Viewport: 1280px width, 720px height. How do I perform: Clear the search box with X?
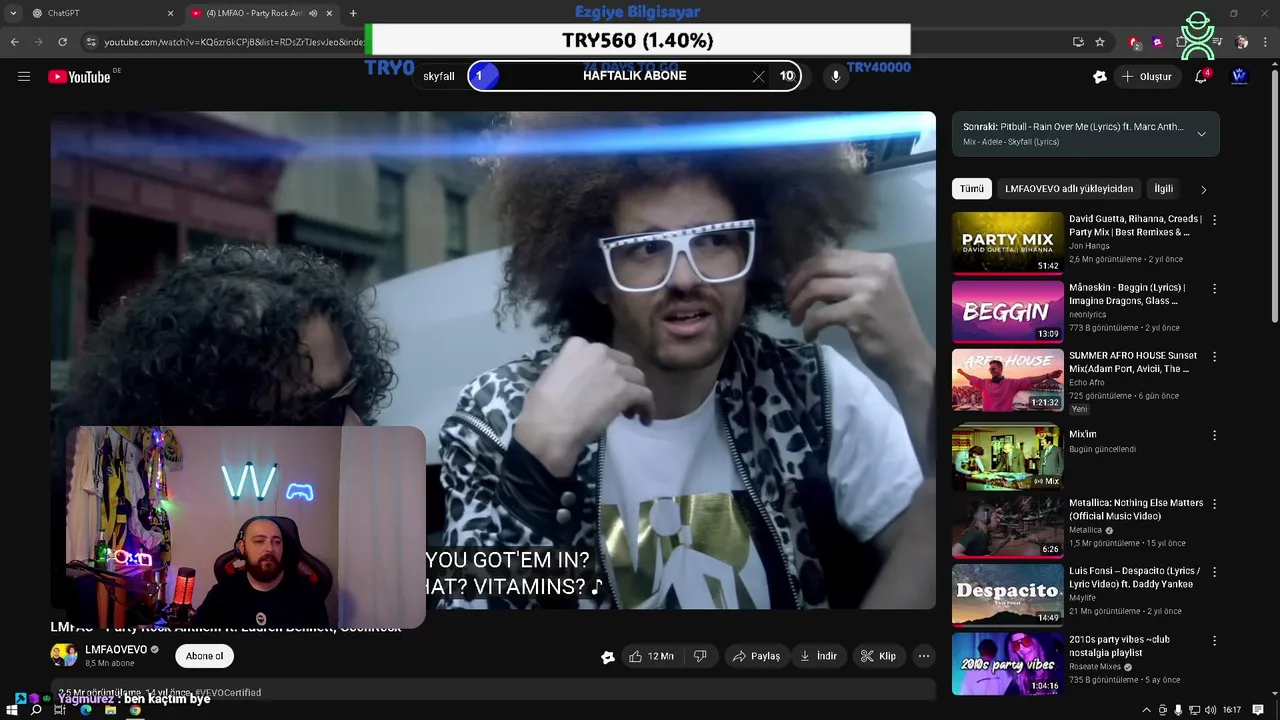(758, 76)
